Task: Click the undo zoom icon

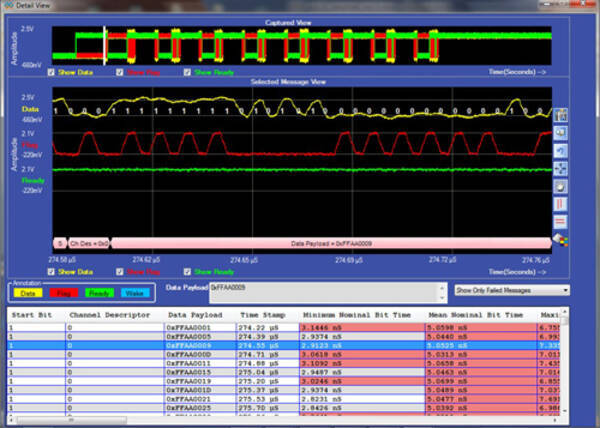Action: [x=559, y=150]
